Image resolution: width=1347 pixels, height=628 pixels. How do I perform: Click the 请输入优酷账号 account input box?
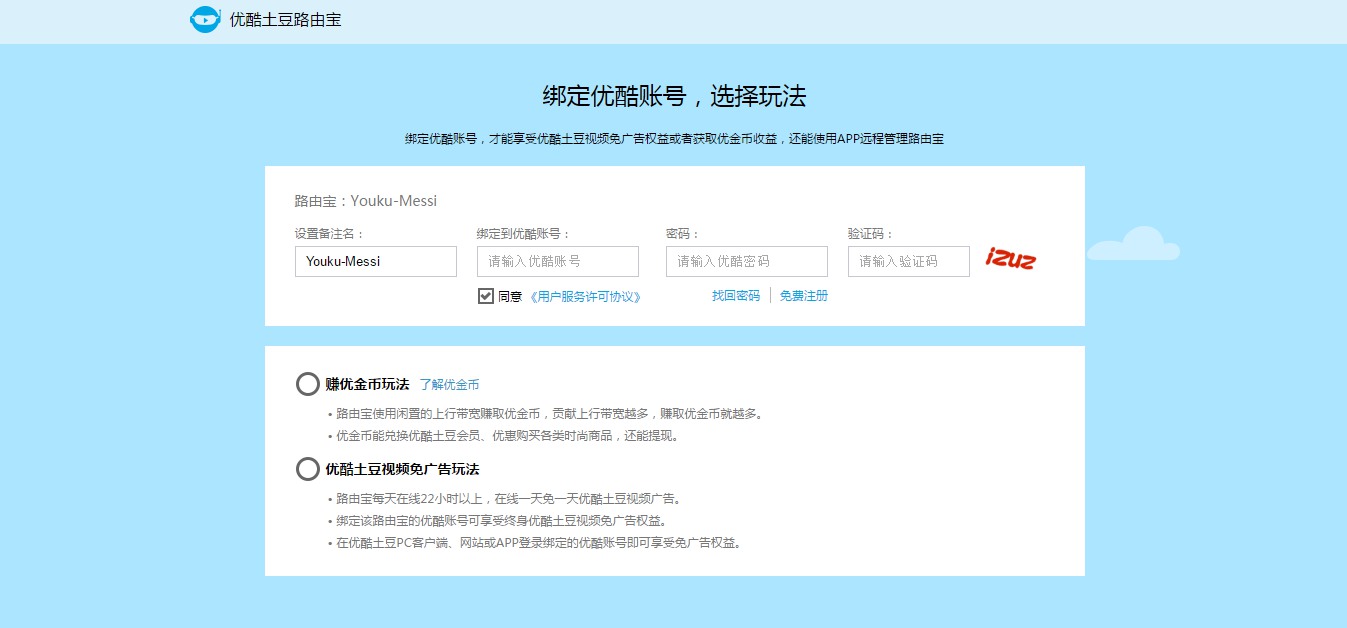557,261
